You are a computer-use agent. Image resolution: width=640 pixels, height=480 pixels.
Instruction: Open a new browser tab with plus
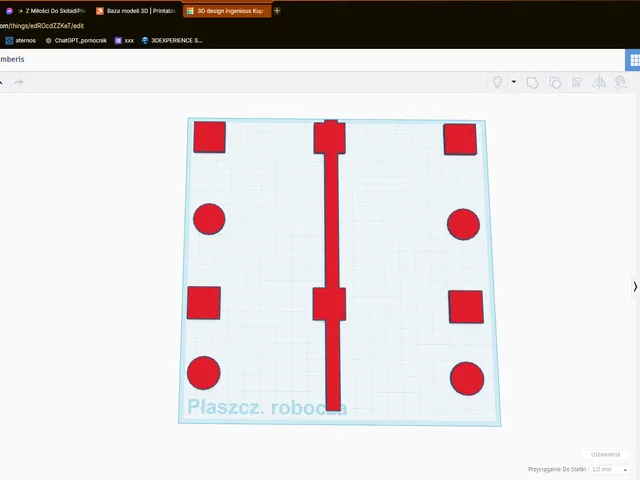coord(277,11)
